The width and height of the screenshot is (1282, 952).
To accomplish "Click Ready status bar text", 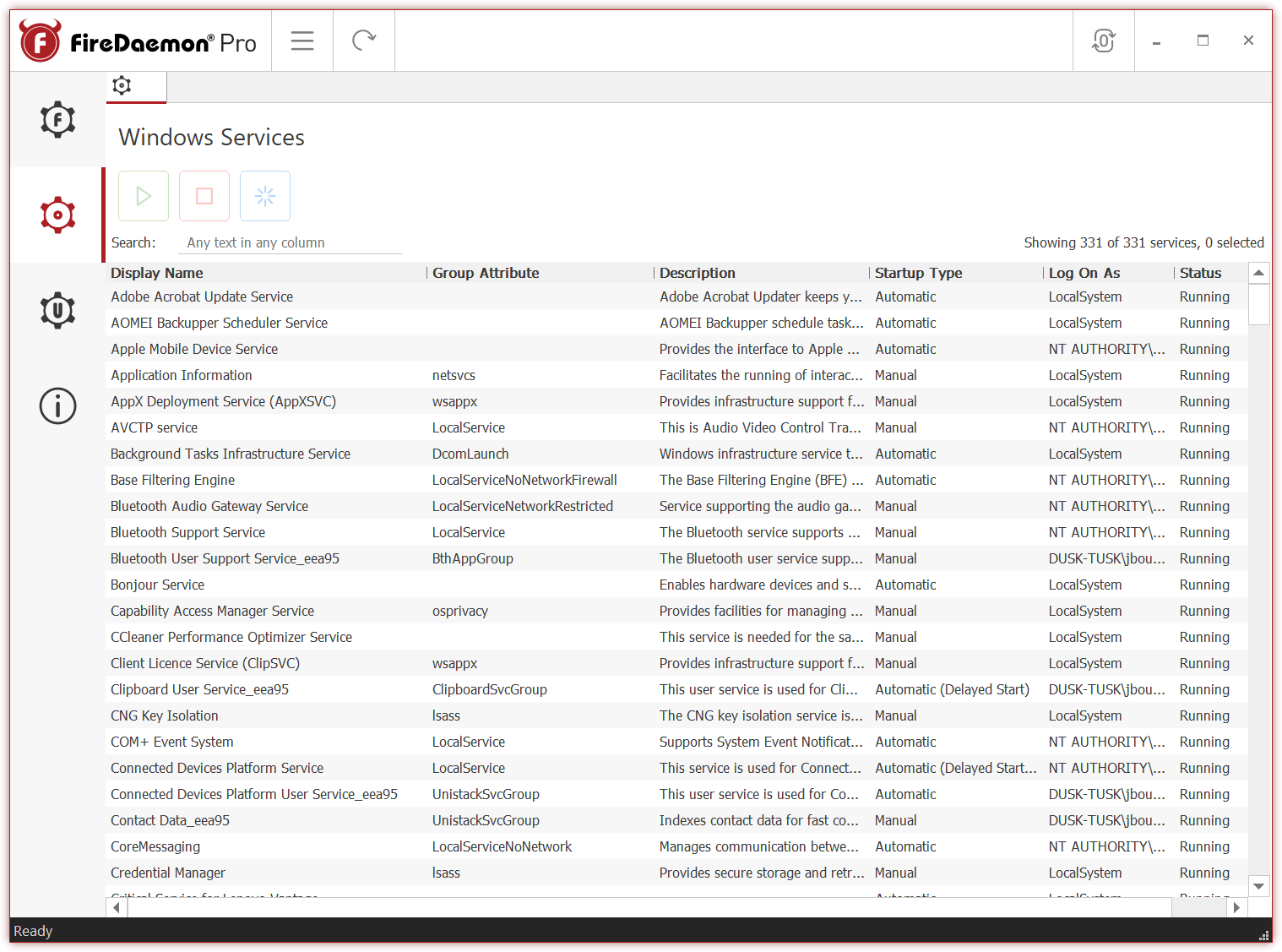I will click(x=33, y=931).
